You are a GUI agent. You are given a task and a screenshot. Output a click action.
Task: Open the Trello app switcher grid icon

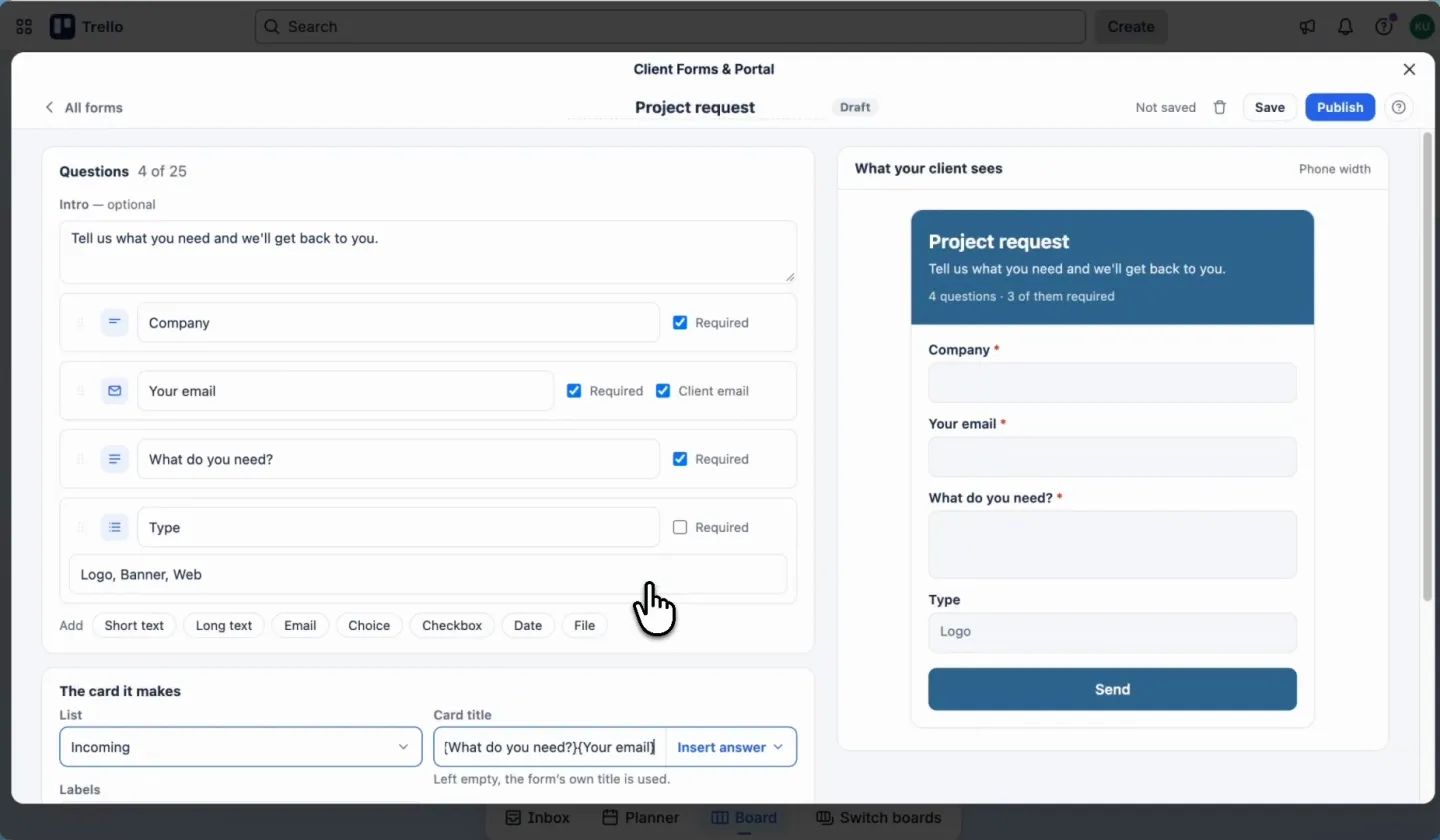click(x=24, y=27)
